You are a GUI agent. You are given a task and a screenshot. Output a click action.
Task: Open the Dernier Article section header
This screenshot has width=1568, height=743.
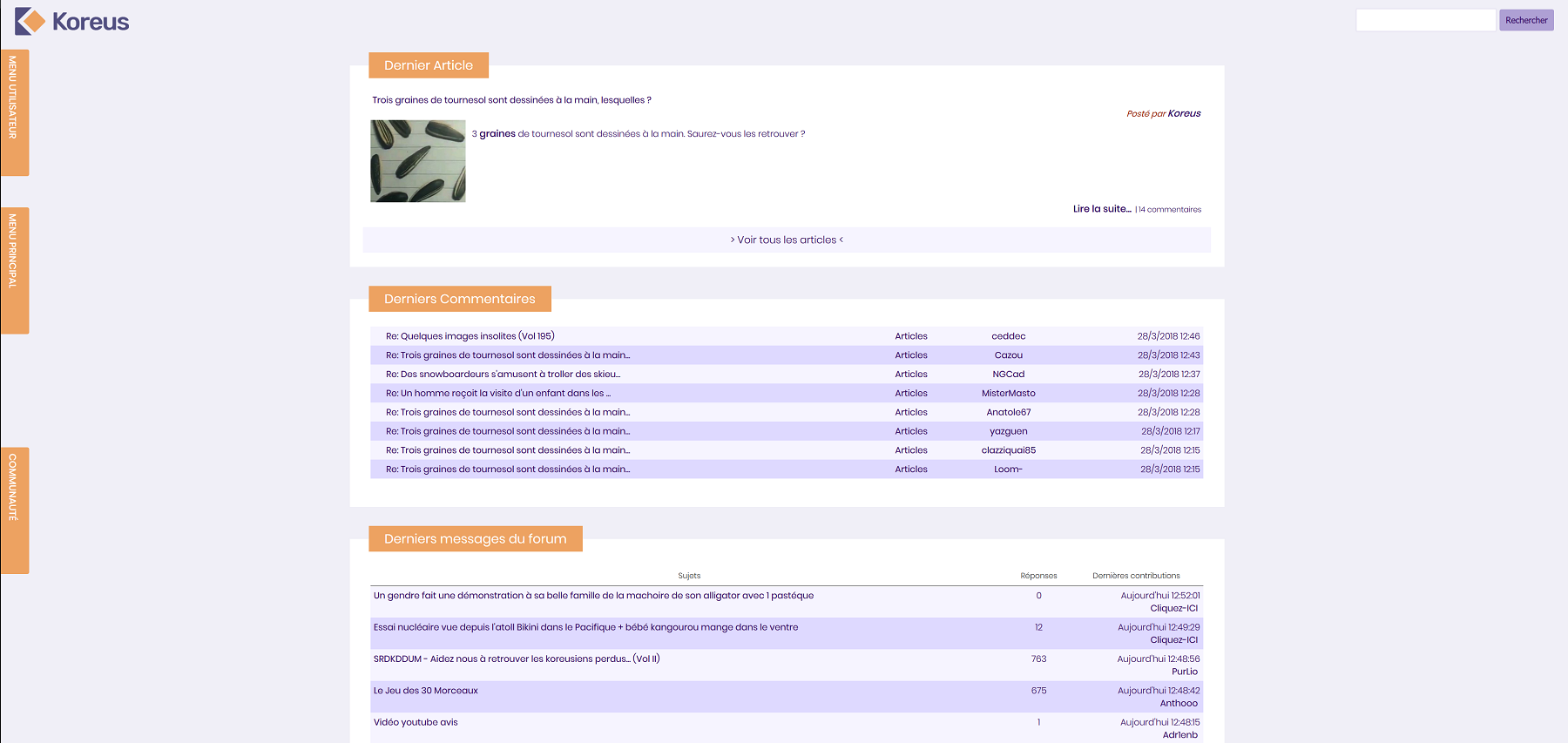[x=429, y=65]
